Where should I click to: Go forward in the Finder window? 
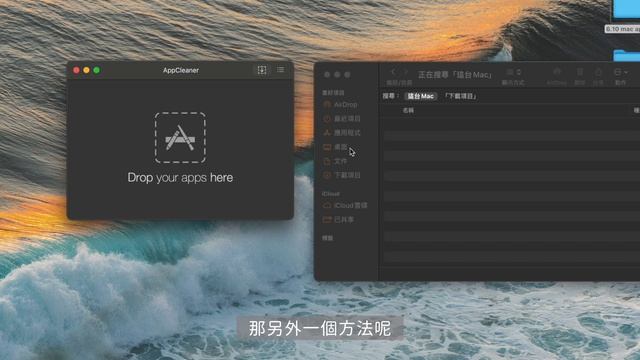(x=406, y=72)
